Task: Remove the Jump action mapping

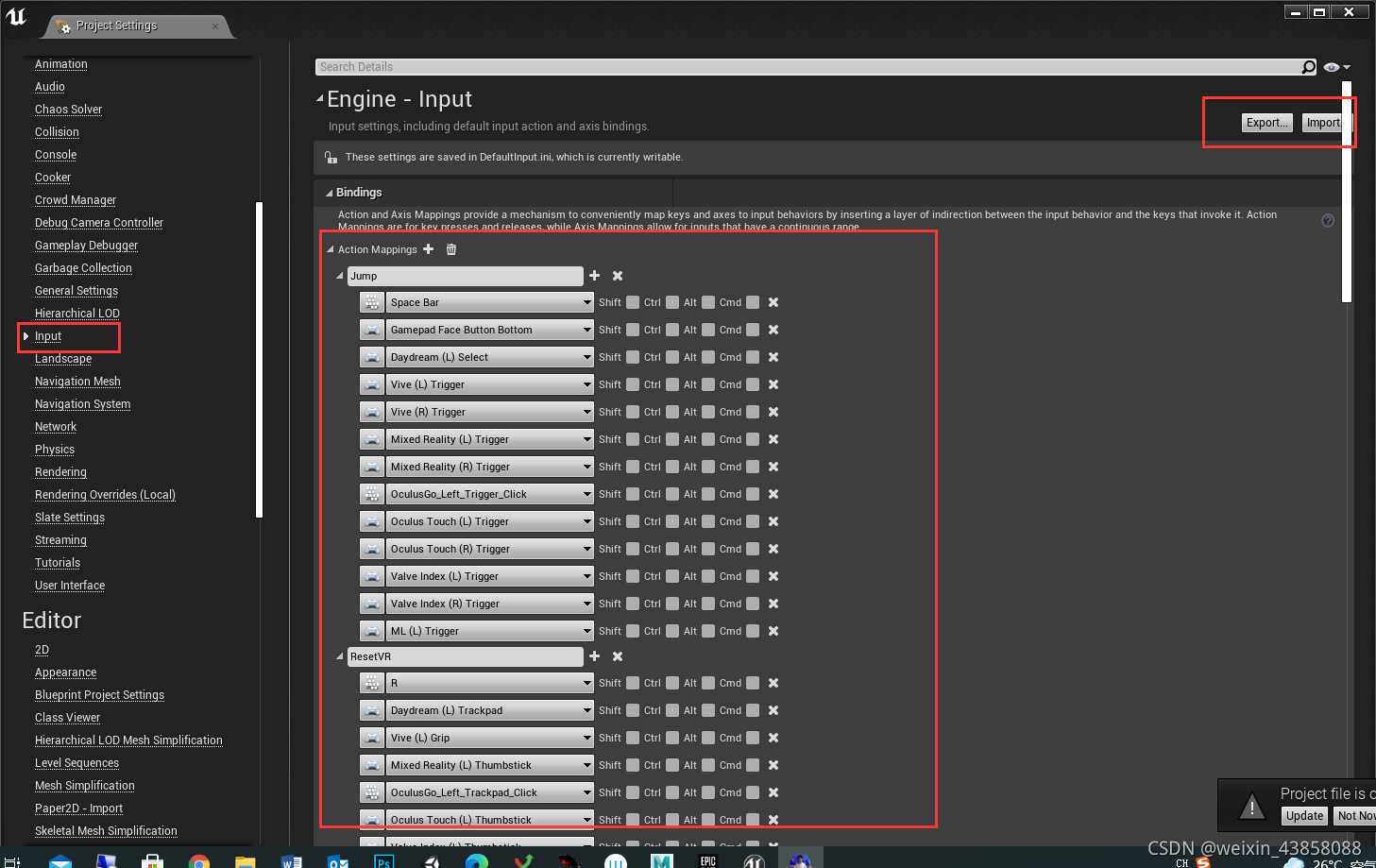Action: coord(618,276)
